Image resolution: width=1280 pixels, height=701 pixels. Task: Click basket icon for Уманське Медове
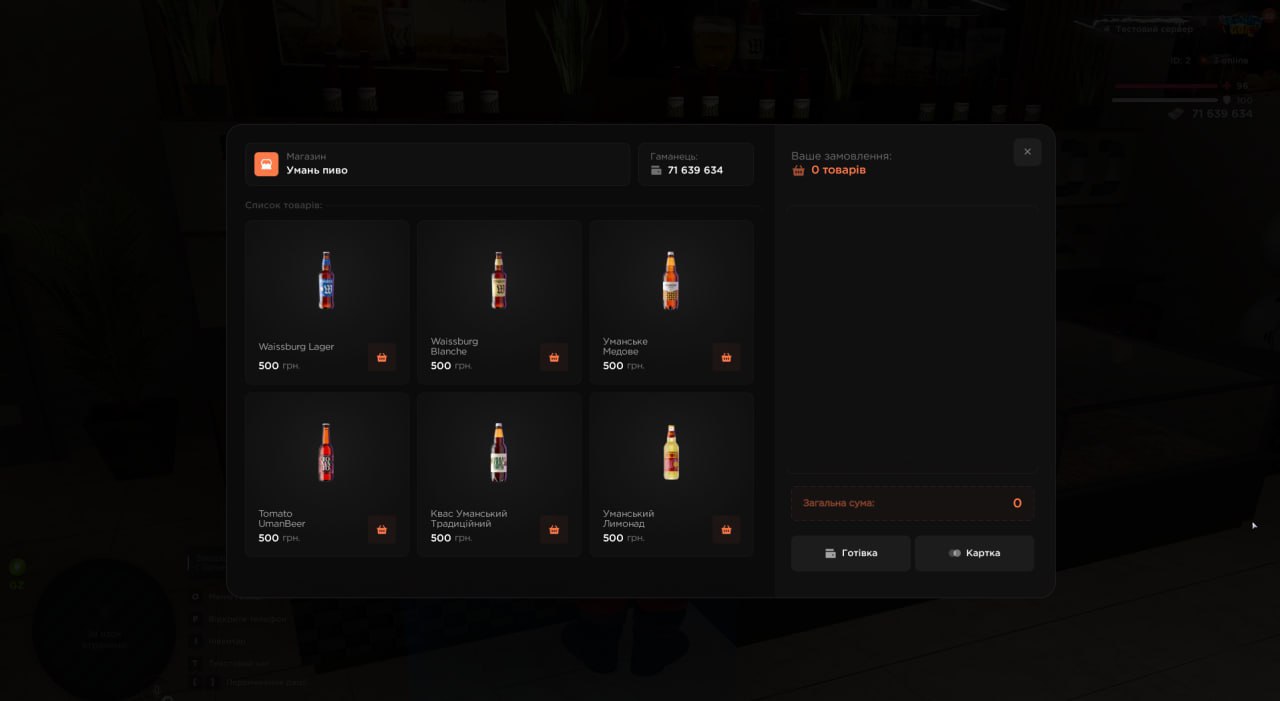click(x=726, y=357)
